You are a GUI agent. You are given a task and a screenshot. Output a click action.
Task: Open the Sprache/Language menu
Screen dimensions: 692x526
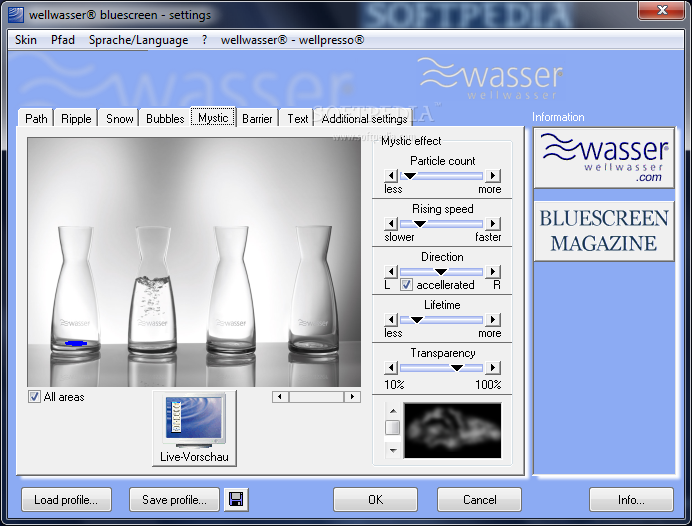click(138, 40)
